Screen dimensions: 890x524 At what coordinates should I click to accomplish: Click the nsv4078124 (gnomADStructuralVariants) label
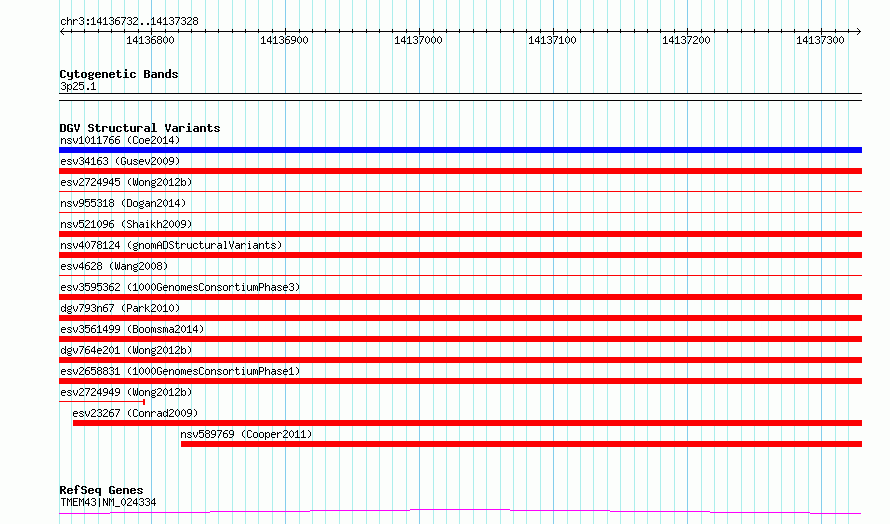[x=171, y=245]
